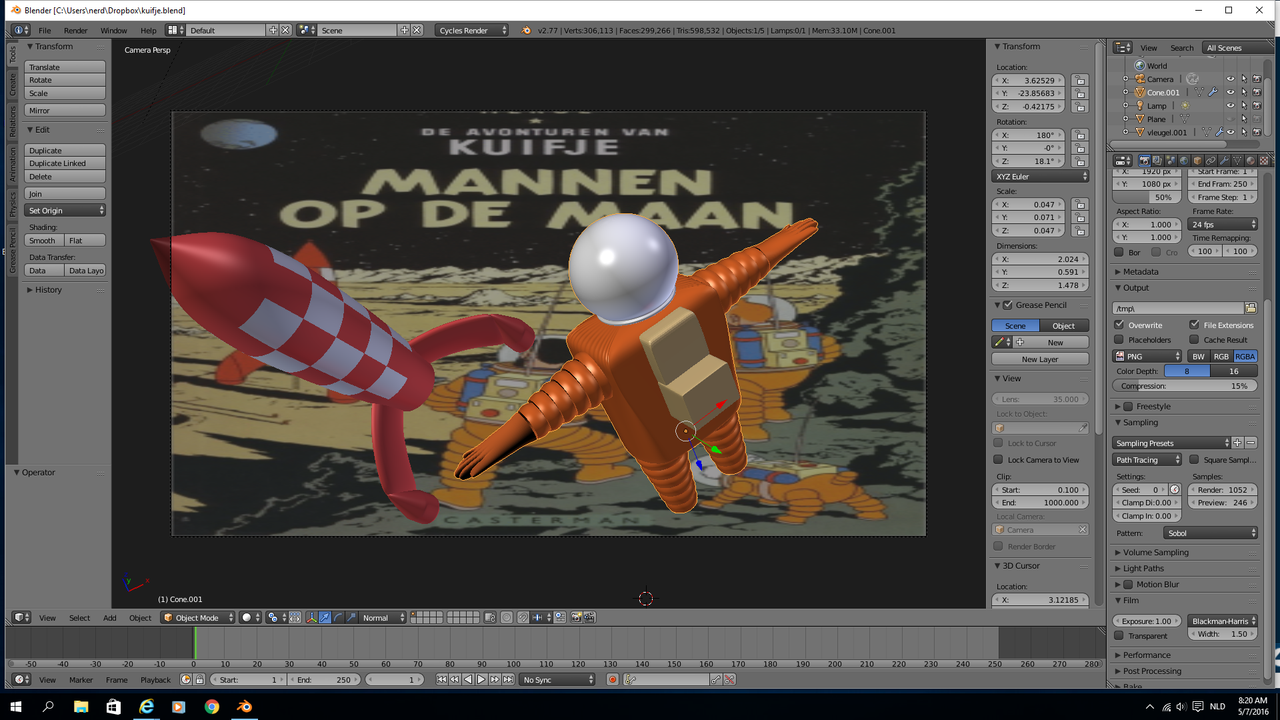Open the Scene properties tab icon
1280x720 pixels.
click(1171, 160)
